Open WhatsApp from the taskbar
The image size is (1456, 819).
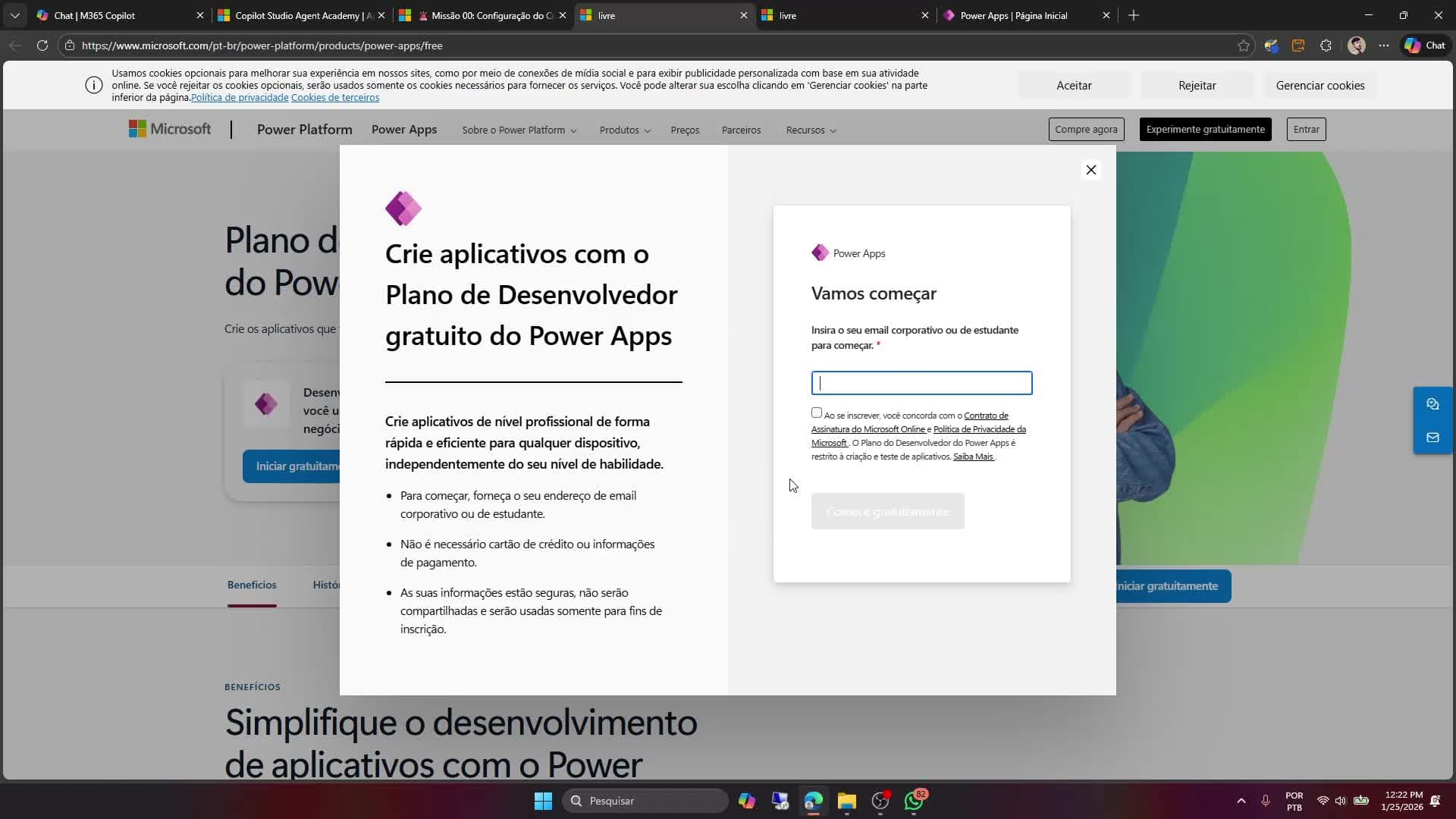[x=915, y=801]
